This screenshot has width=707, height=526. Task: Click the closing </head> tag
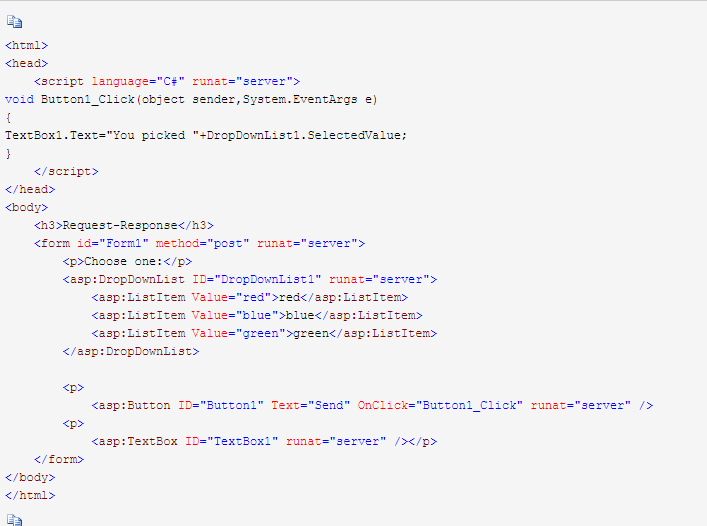coord(30,190)
